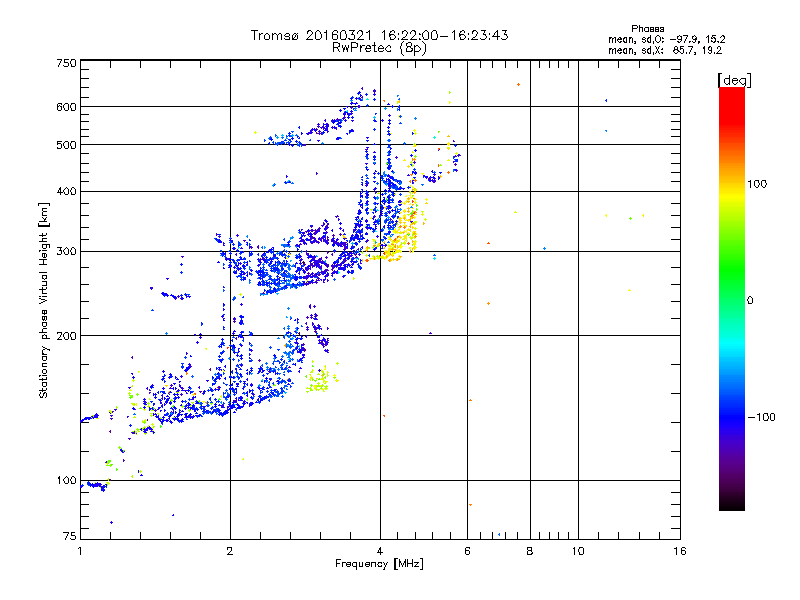The height and width of the screenshot is (600, 800).
Task: Click the x-axis tick label '10'
Action: tap(578, 551)
